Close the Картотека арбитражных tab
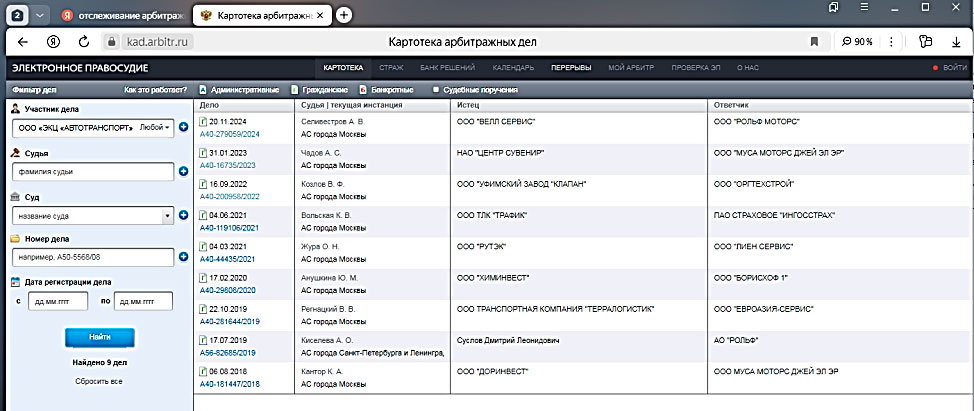974x411 pixels. point(319,16)
